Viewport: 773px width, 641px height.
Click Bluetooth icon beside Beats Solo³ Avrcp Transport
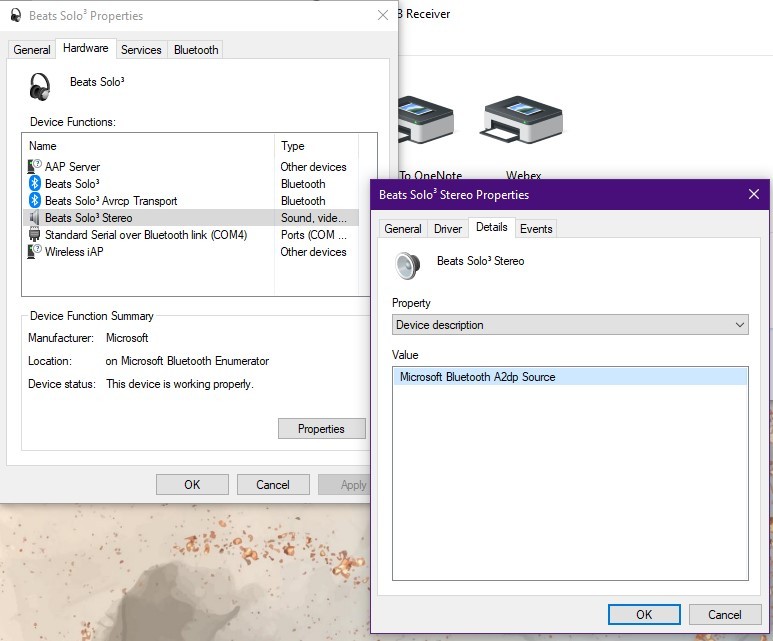[35, 201]
